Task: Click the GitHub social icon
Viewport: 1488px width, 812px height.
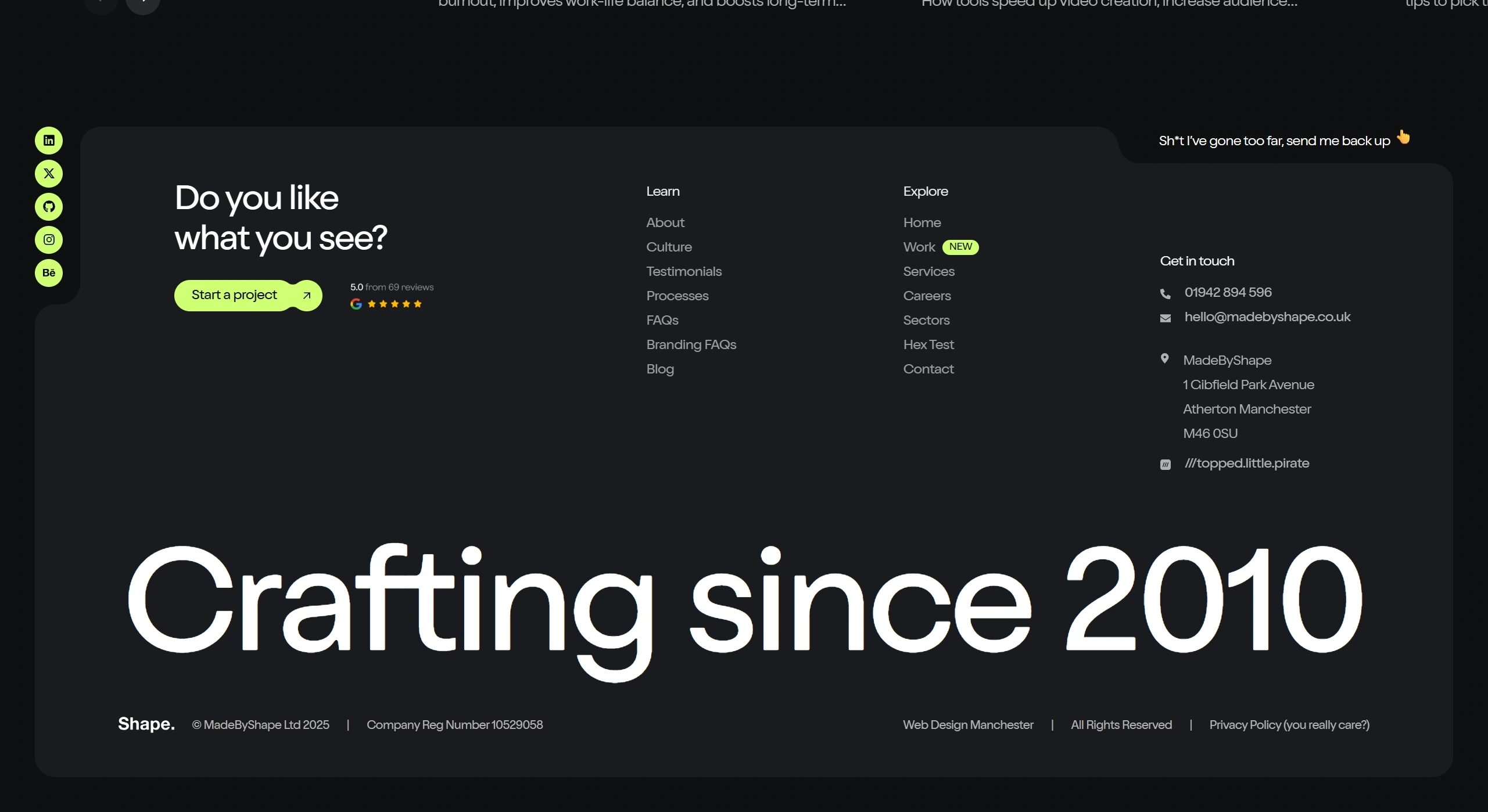Action: (x=49, y=207)
